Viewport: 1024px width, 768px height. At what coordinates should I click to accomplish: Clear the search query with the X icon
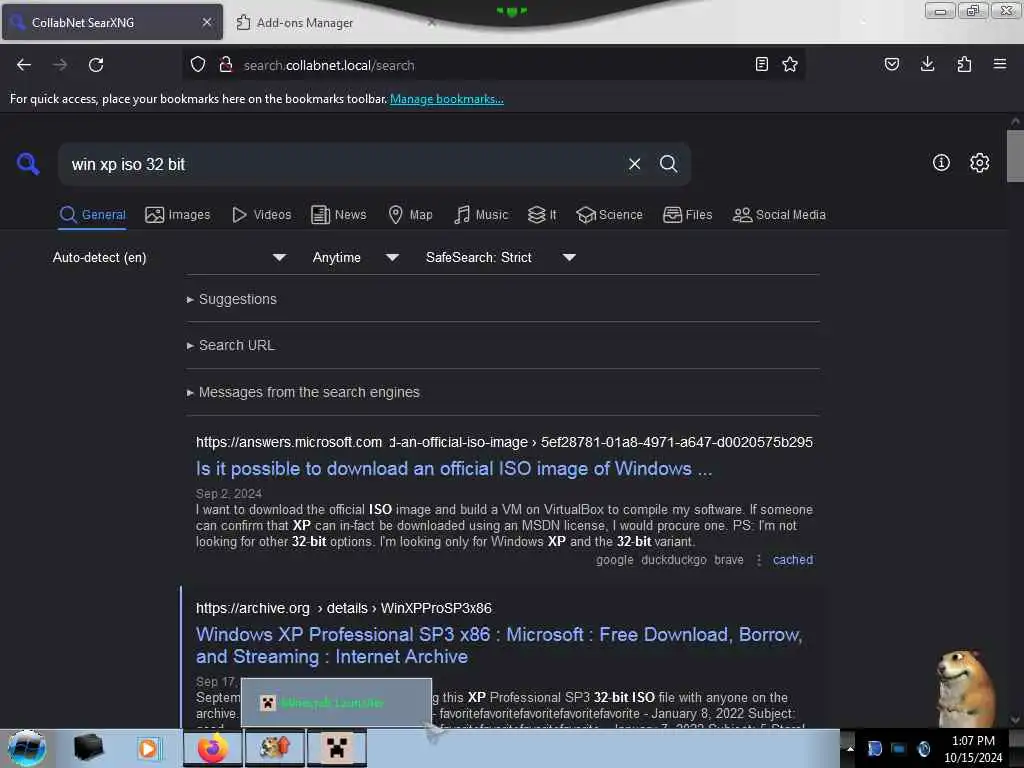(x=634, y=164)
